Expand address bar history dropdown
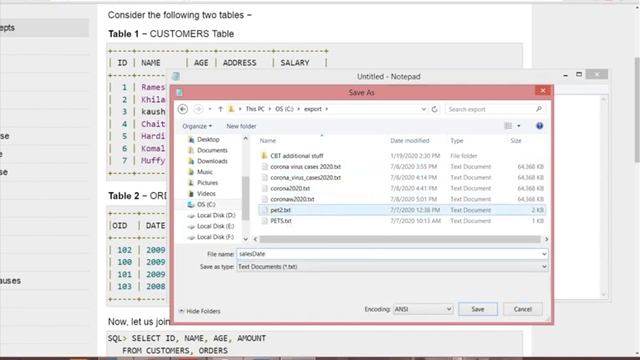 [x=423, y=109]
